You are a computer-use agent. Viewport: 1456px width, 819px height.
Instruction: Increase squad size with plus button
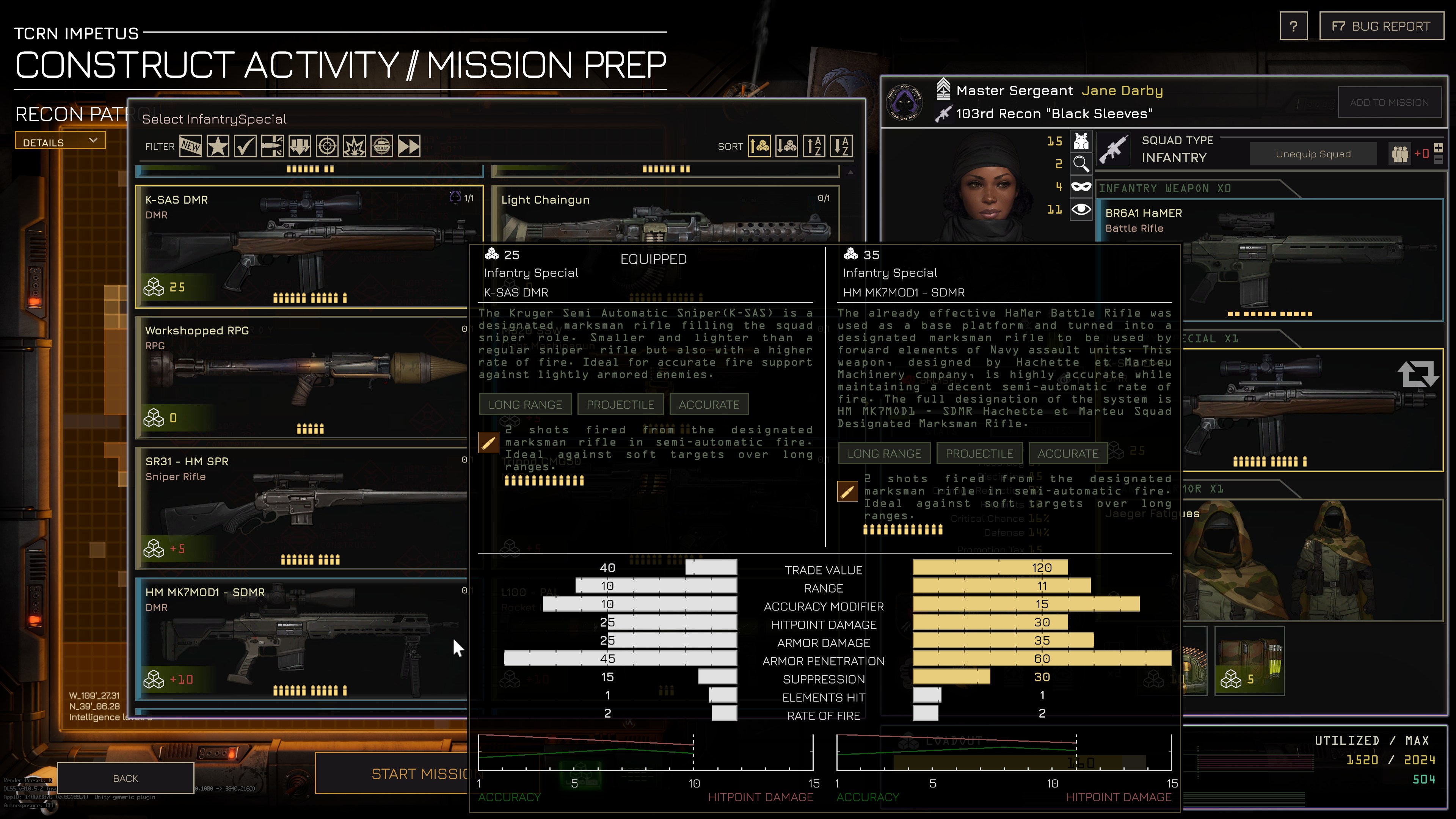pyautogui.click(x=1439, y=147)
